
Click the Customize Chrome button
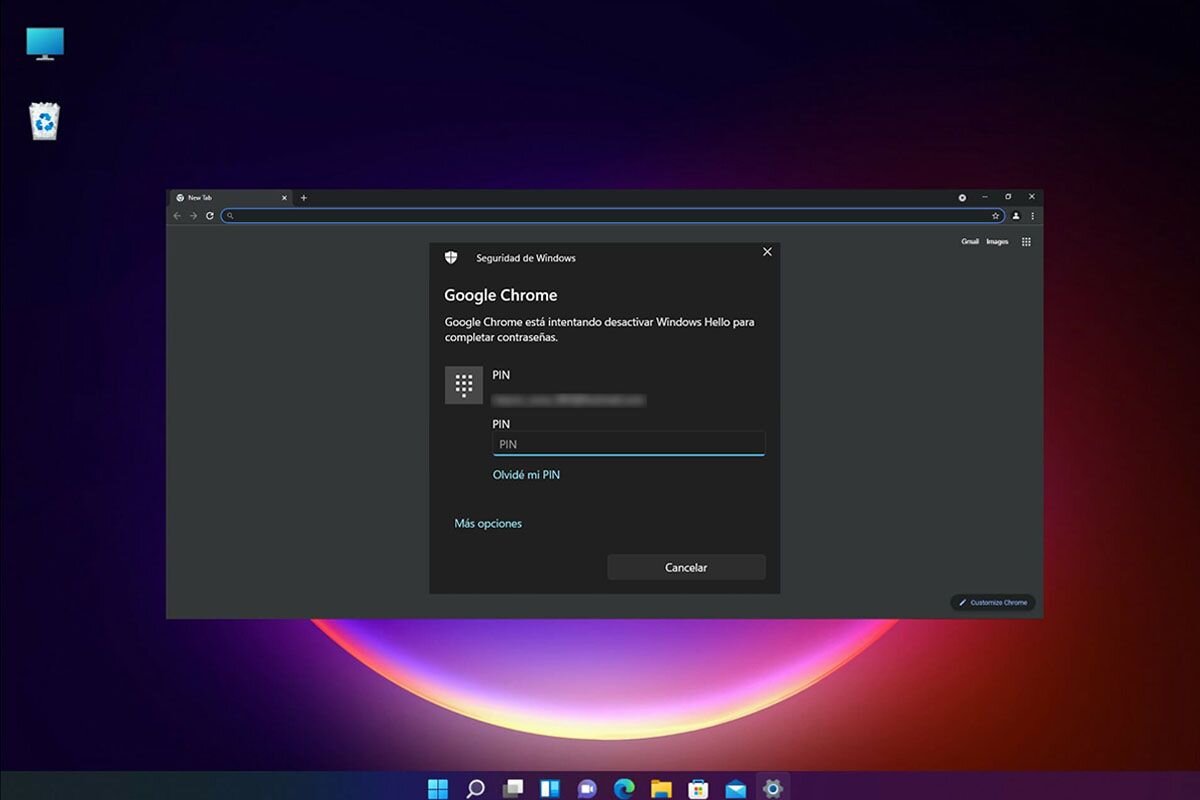[993, 602]
